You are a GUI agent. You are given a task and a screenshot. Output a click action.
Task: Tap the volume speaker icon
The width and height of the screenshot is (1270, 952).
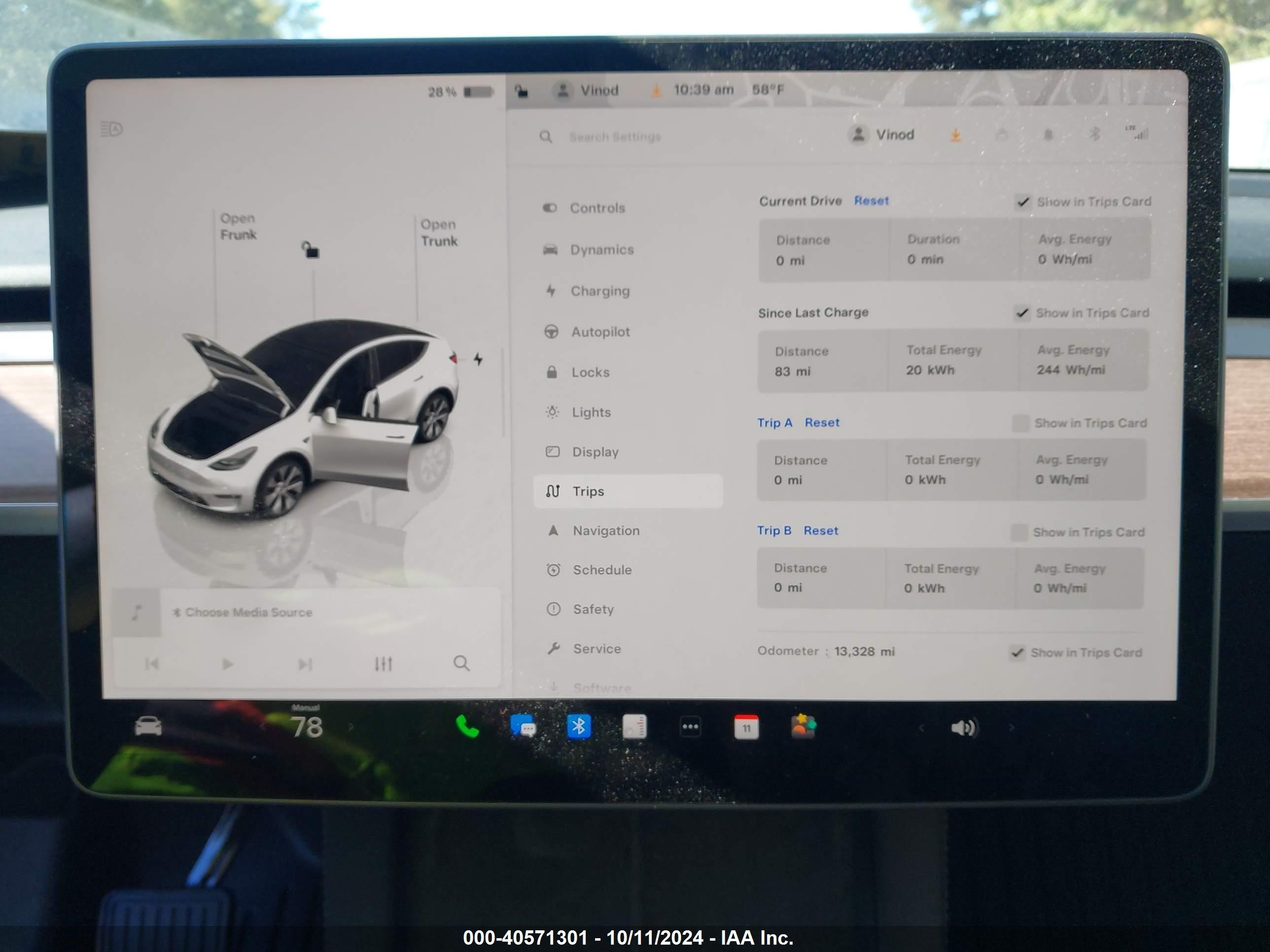(964, 728)
